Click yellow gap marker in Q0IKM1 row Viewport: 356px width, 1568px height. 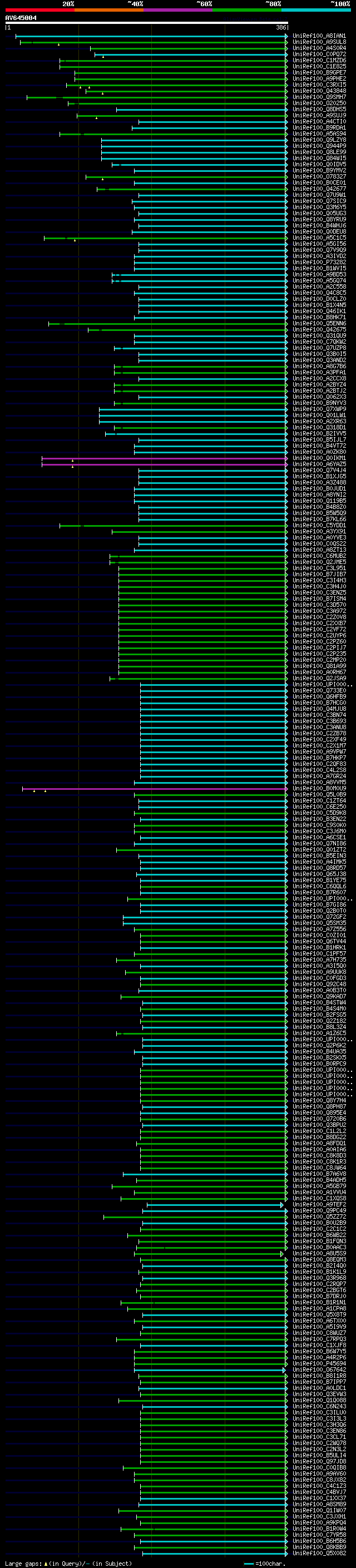(x=72, y=461)
